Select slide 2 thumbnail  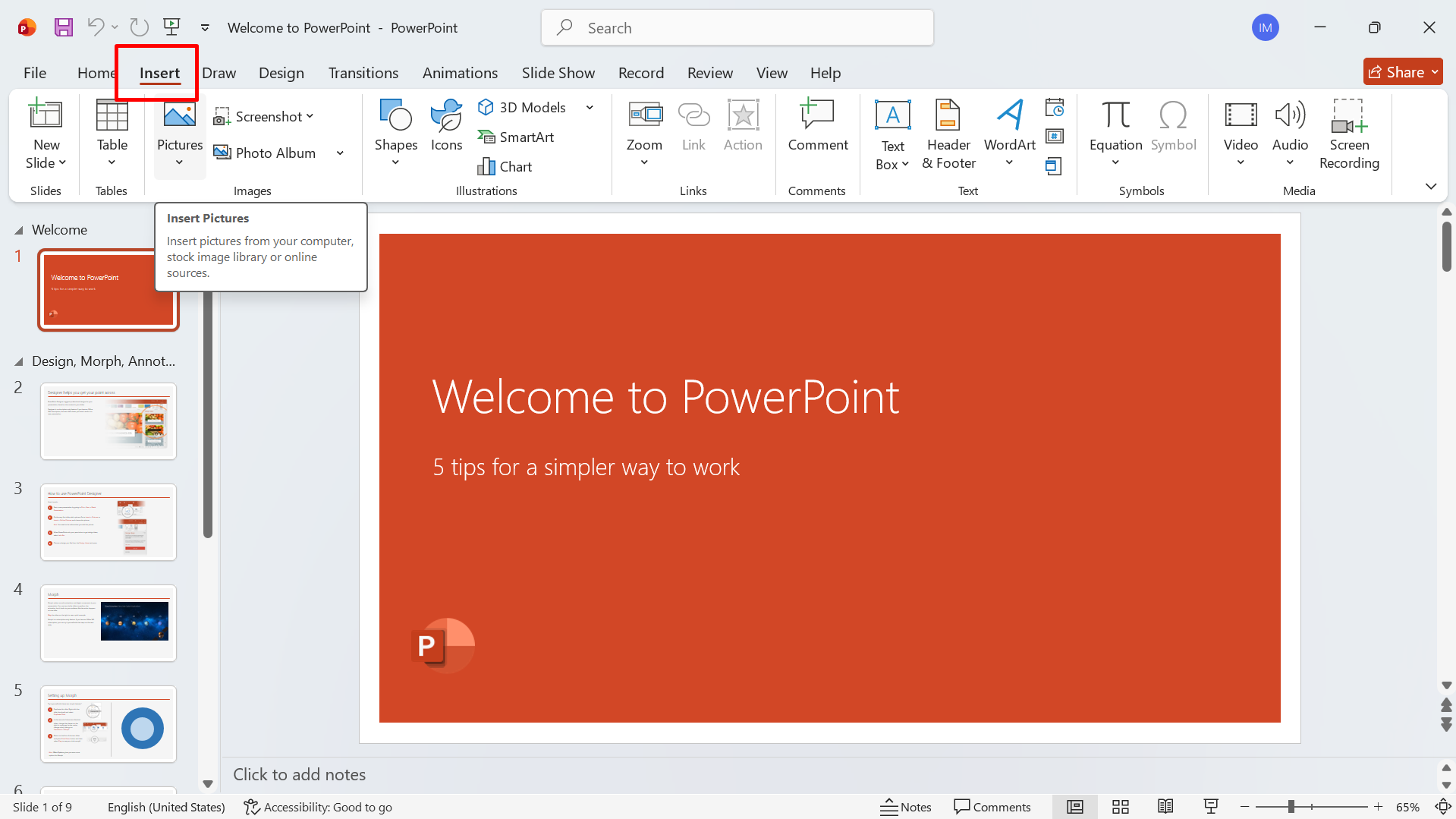pyautogui.click(x=108, y=421)
